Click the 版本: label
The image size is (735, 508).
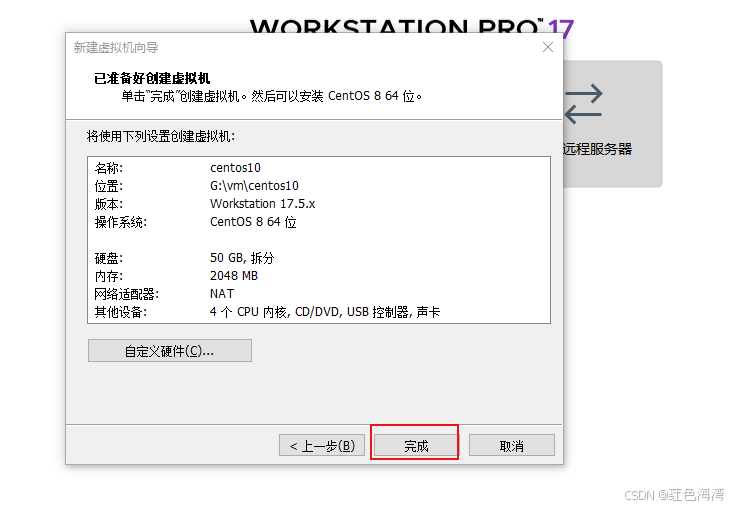click(109, 204)
